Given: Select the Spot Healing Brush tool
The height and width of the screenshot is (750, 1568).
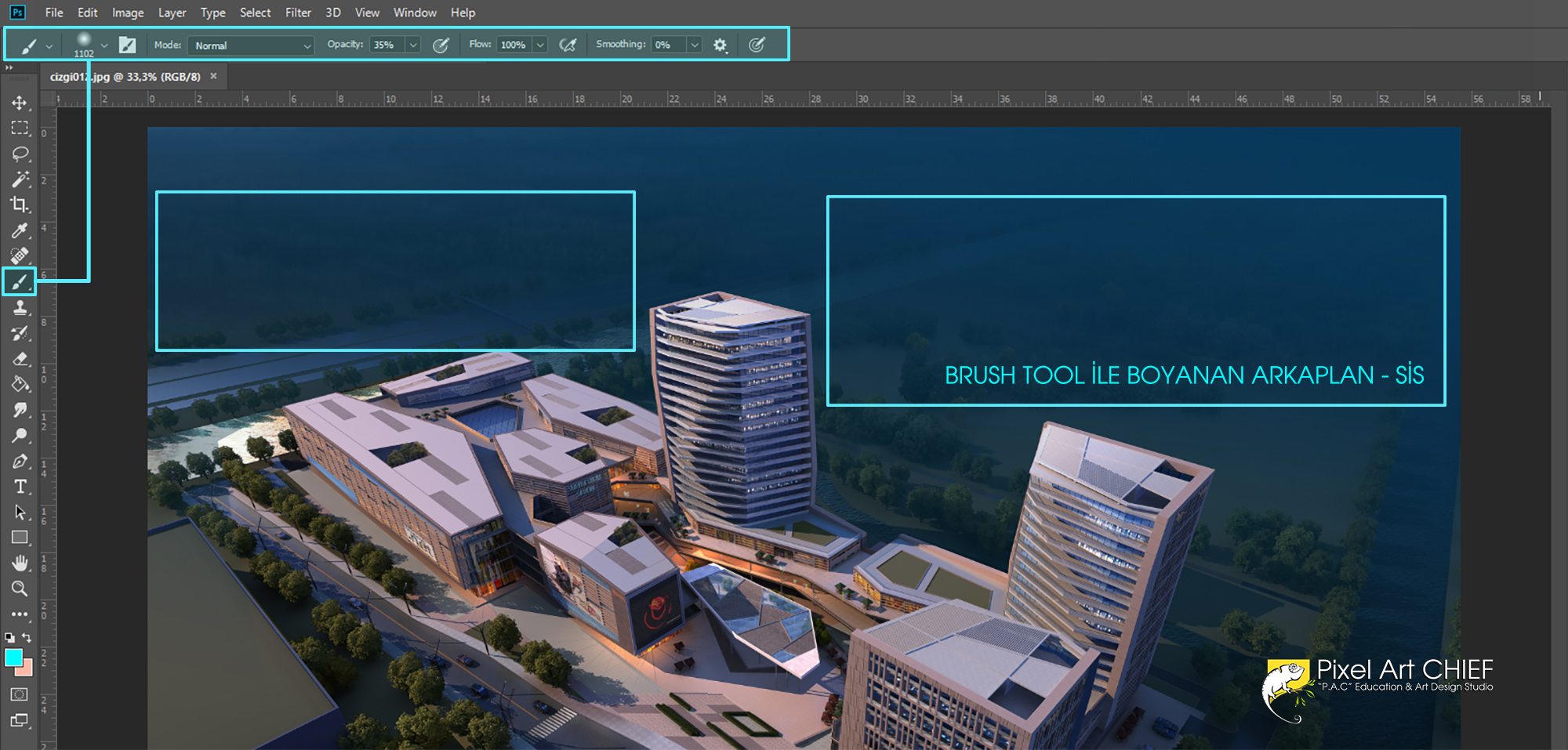Looking at the screenshot, I should 20,255.
